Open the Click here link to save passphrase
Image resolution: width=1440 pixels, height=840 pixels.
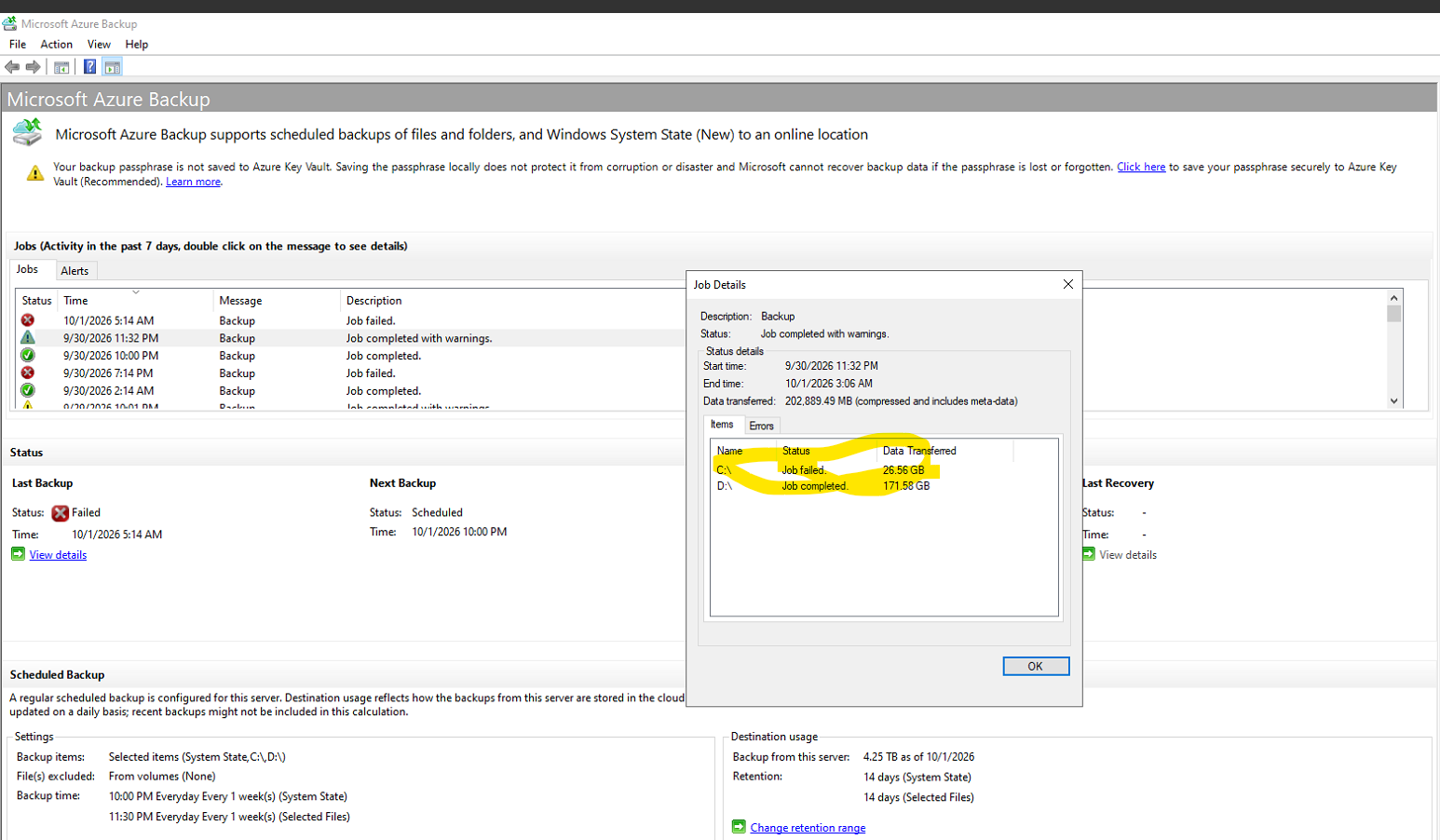(x=1141, y=168)
